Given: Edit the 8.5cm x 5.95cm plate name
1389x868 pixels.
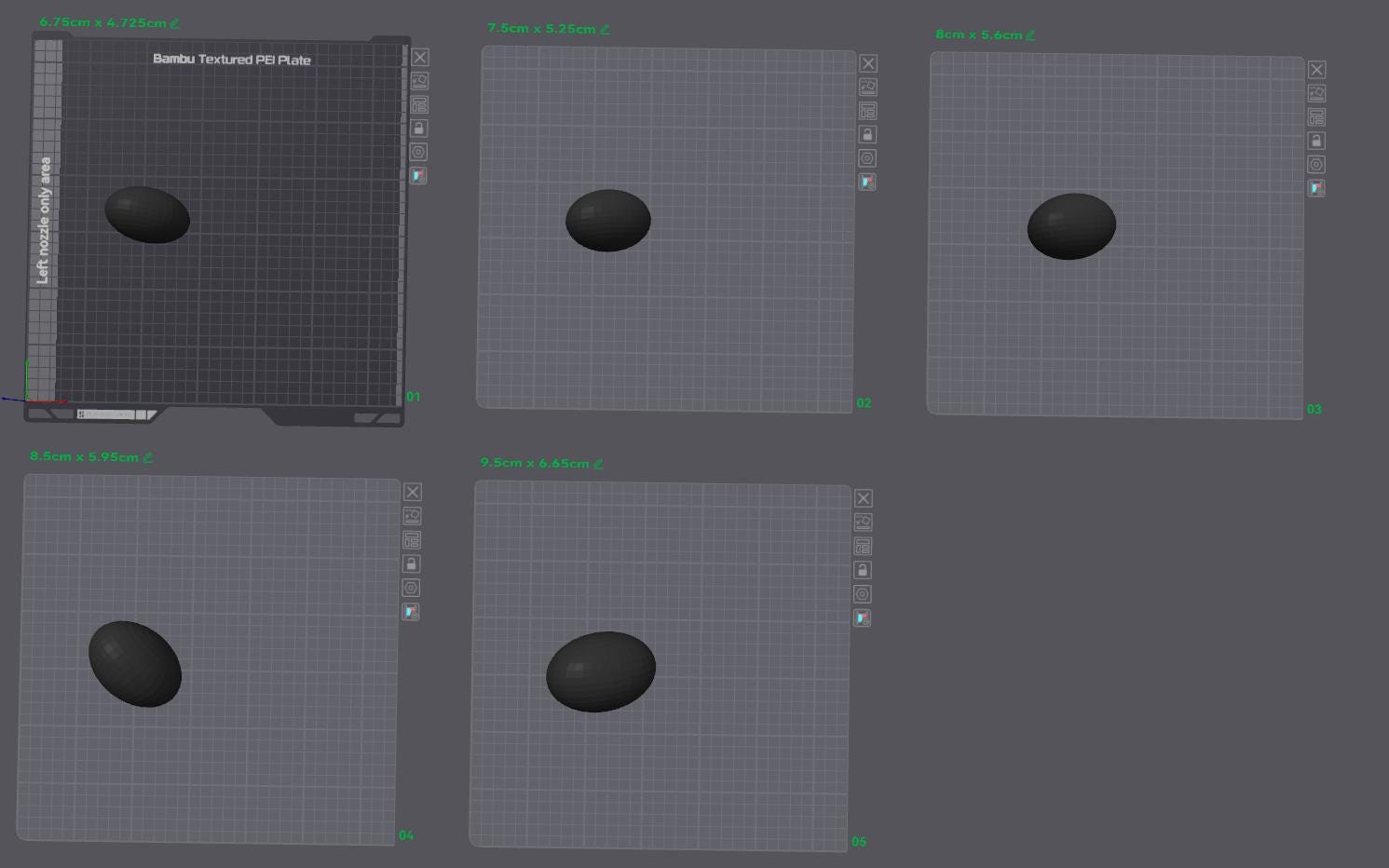Looking at the screenshot, I should point(148,457).
